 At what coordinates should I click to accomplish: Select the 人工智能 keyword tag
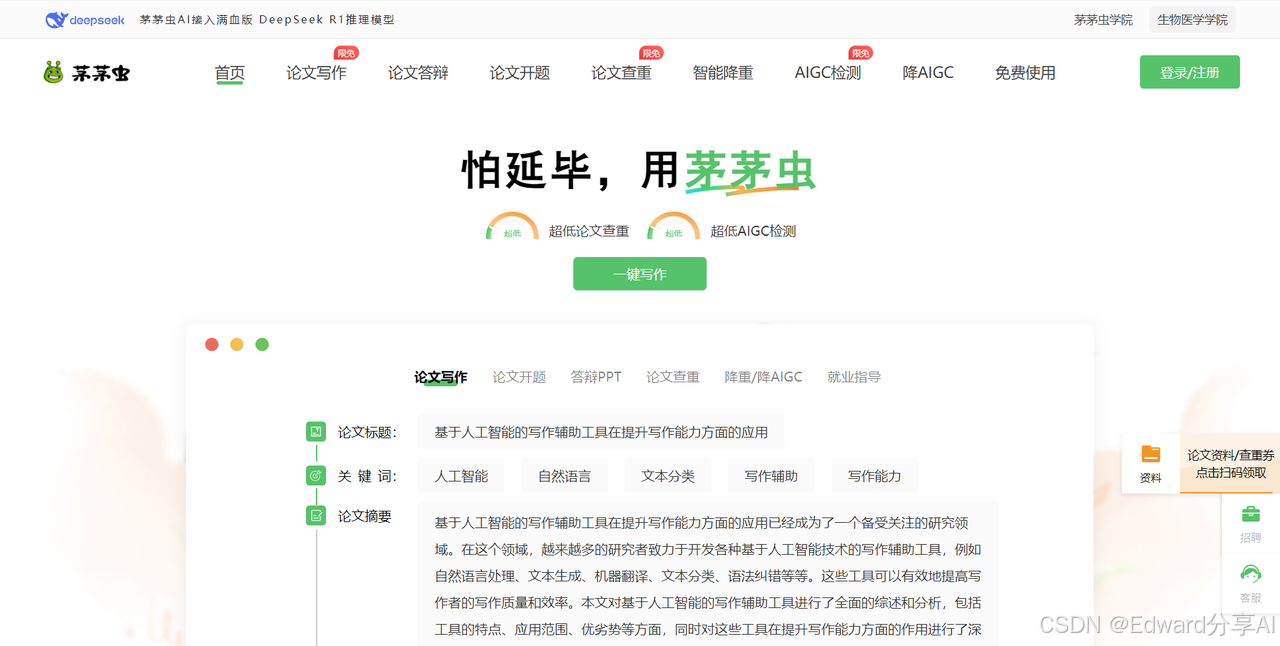461,476
